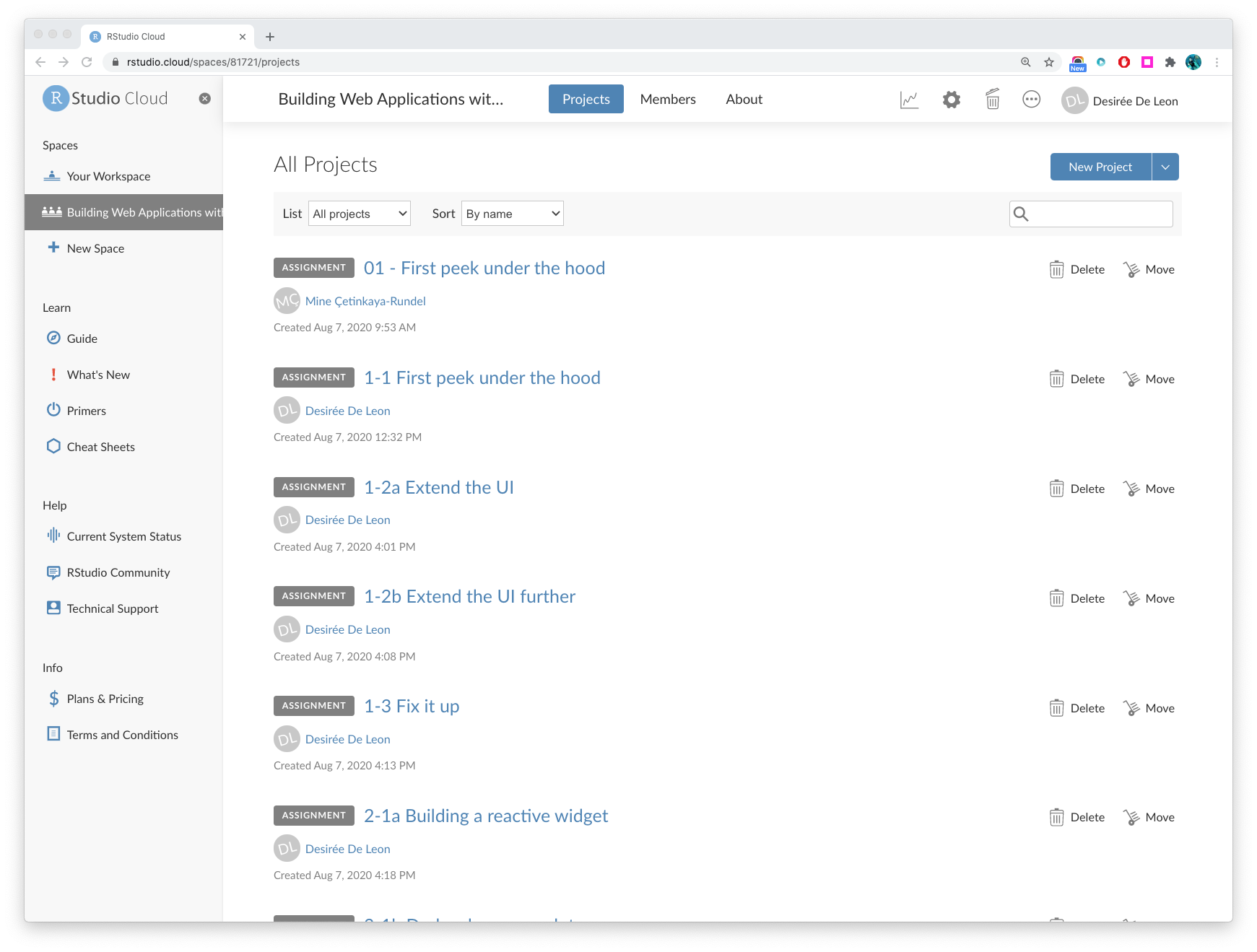Click the RStudio Cloud logo
1257x952 pixels.
pos(105,98)
